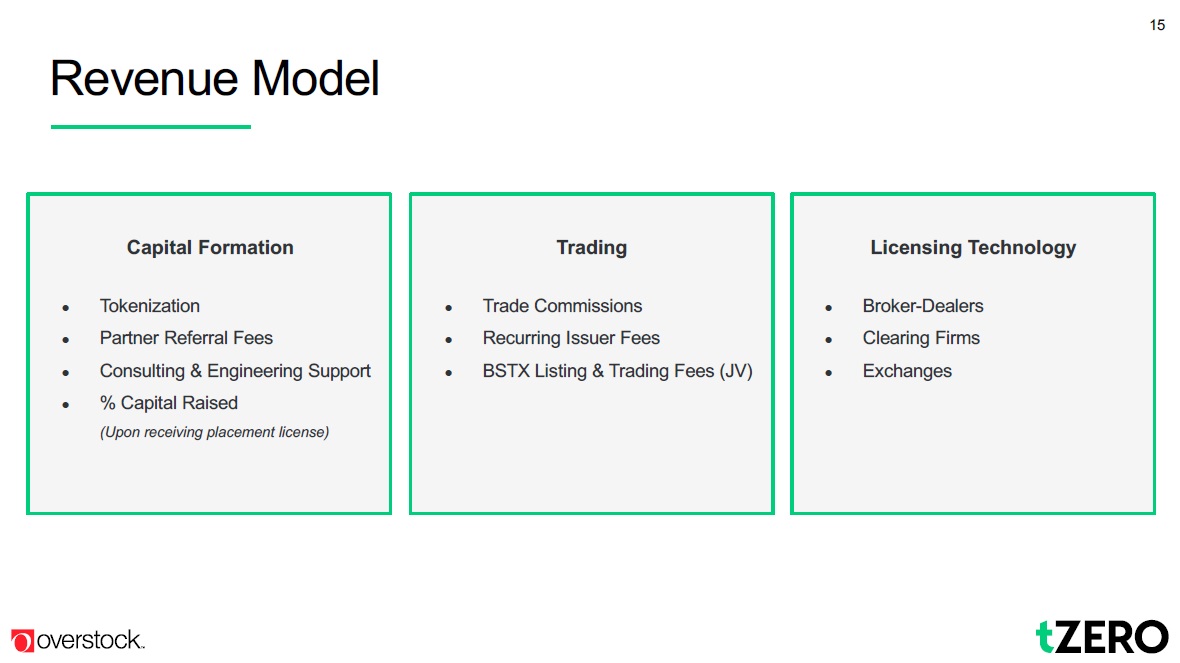Image resolution: width=1180 pixels, height=663 pixels.
Task: Click the slide page number 15
Action: pos(1157,25)
